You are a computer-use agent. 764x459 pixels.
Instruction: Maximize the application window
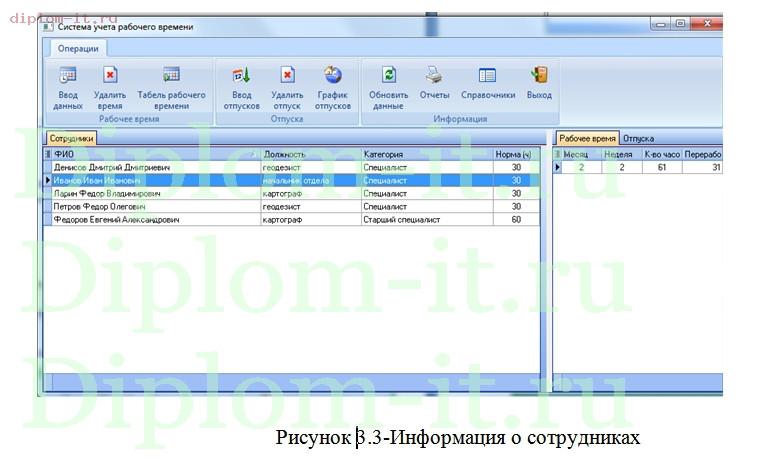[x=680, y=23]
